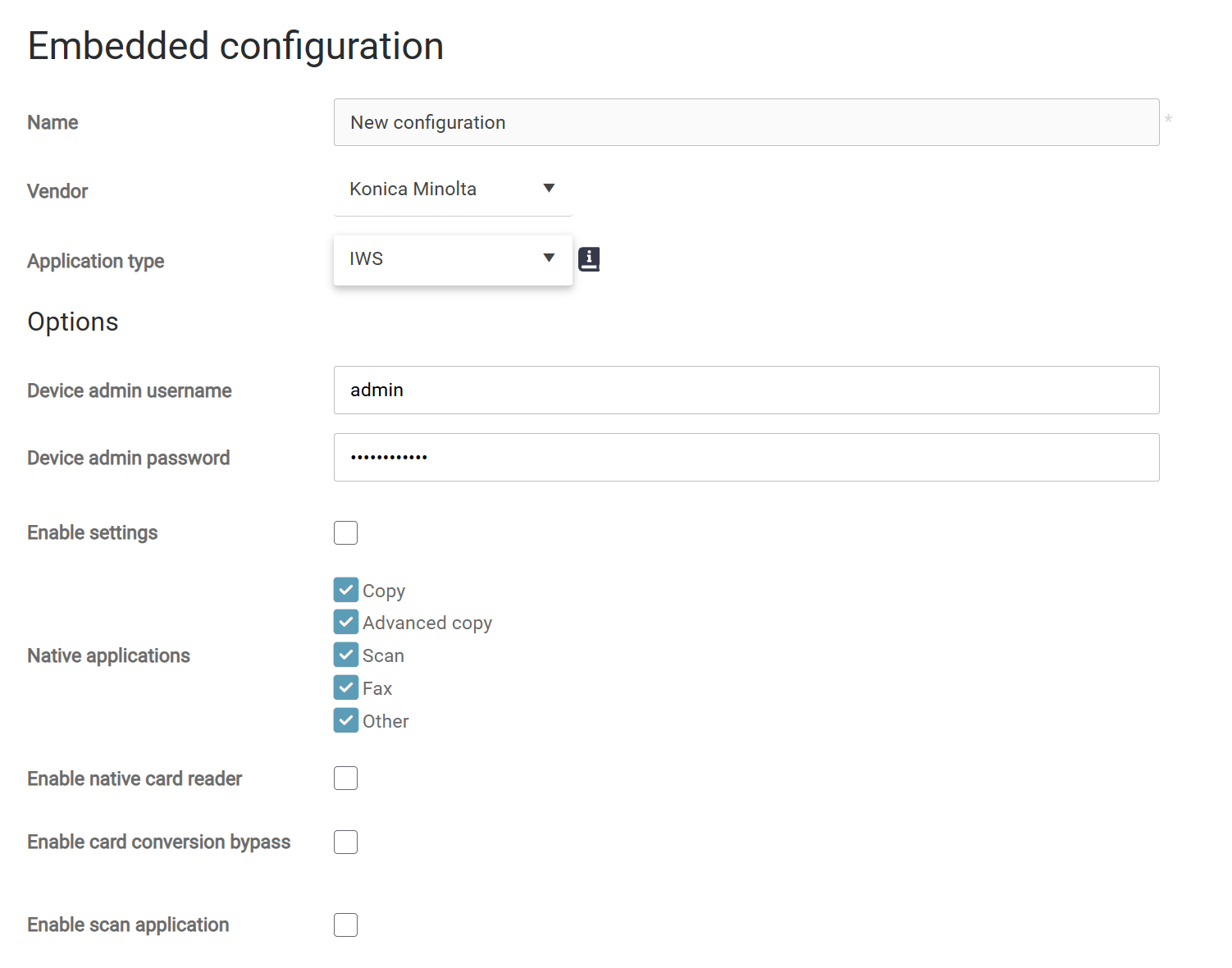
Task: Focus the Device admin username field
Action: point(746,390)
